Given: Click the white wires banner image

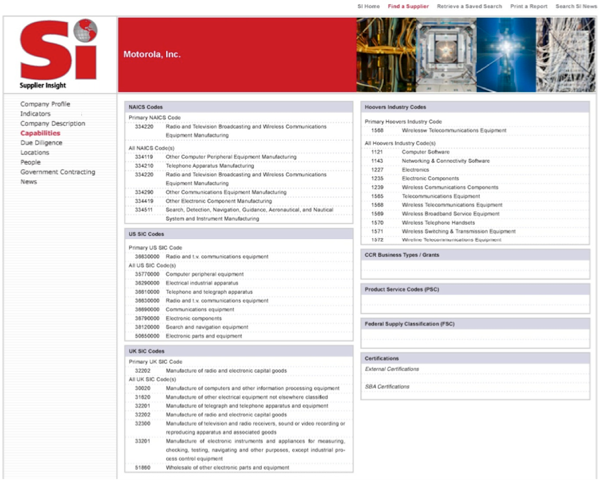Looking at the screenshot, I should [566, 55].
